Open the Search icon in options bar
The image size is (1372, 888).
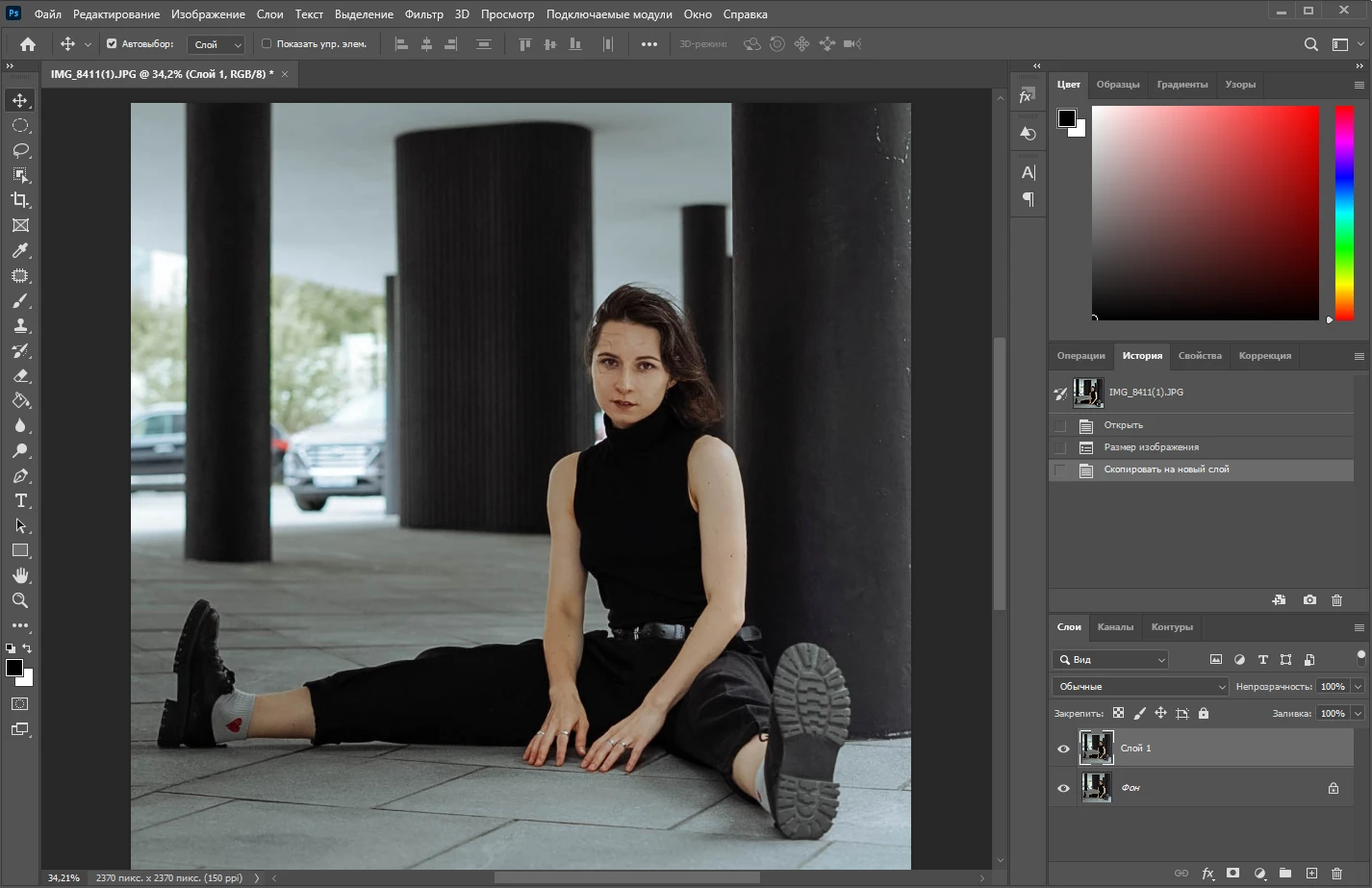(1310, 44)
